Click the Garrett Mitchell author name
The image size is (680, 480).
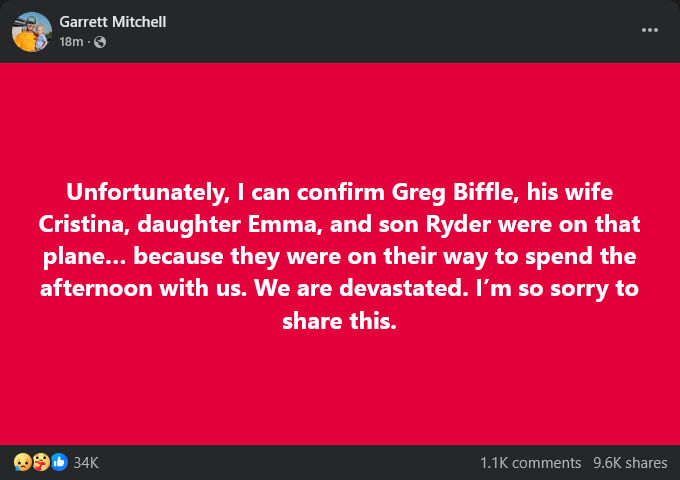[x=110, y=21]
